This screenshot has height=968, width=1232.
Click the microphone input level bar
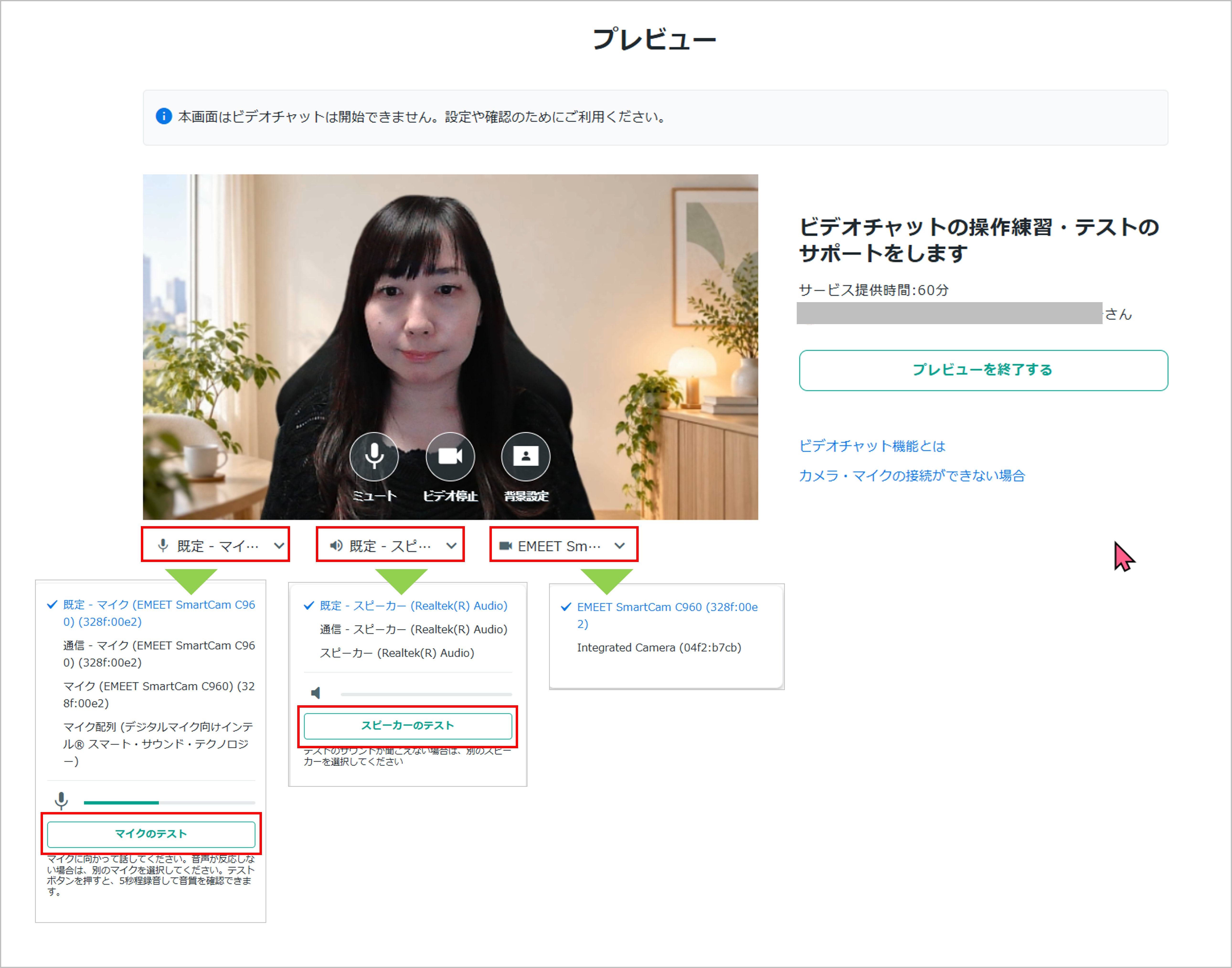(x=169, y=802)
